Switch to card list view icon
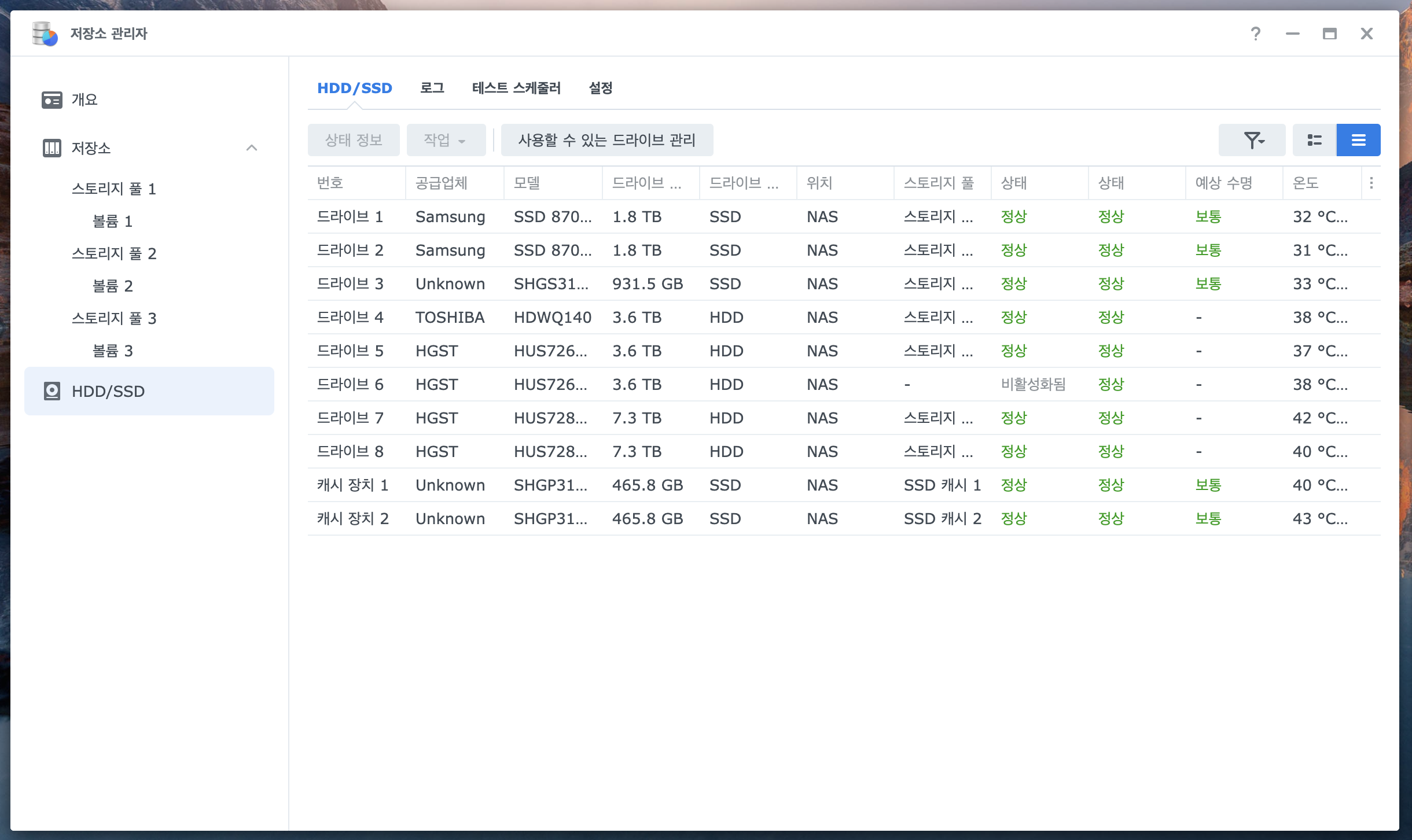The height and width of the screenshot is (840, 1412). [1314, 140]
